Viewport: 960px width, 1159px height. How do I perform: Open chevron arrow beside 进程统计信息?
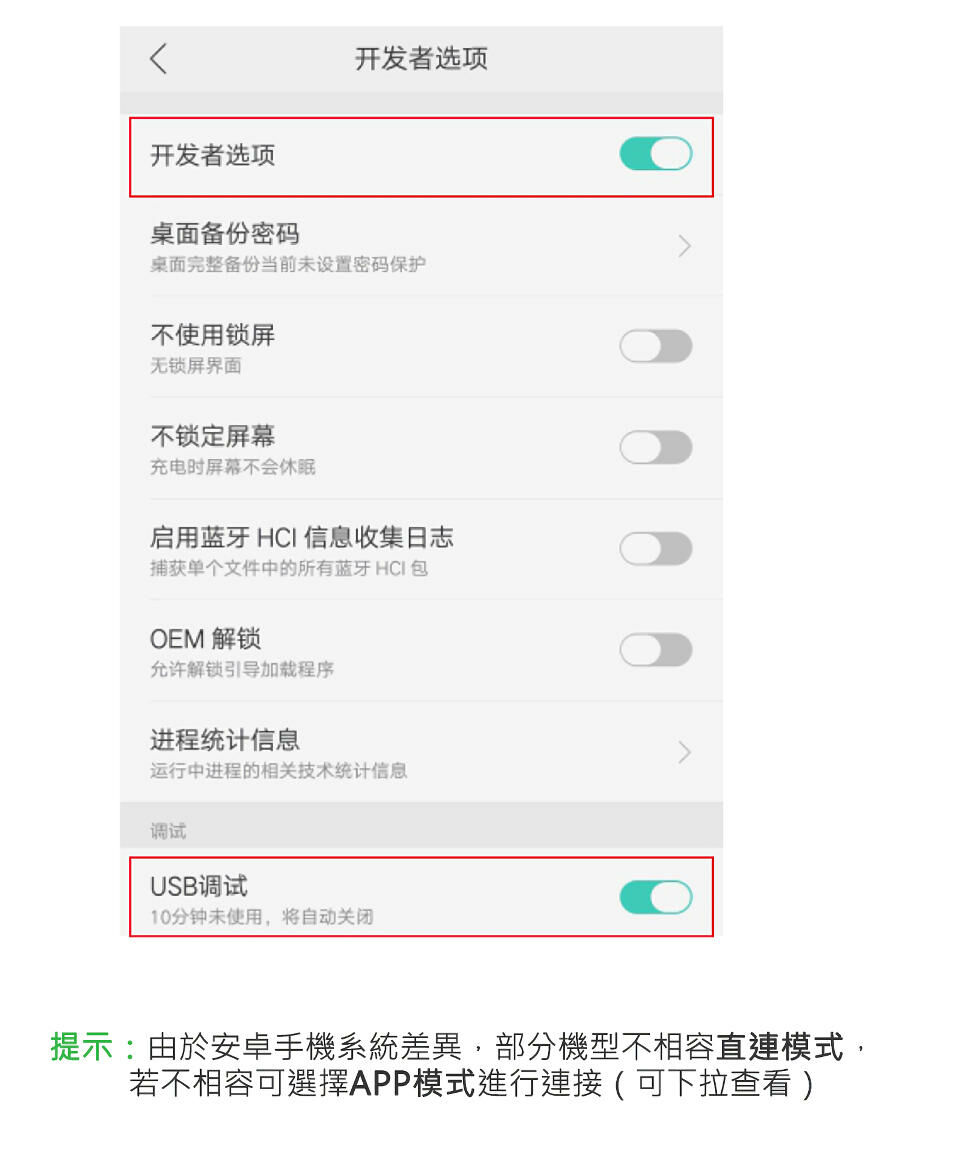tap(684, 752)
